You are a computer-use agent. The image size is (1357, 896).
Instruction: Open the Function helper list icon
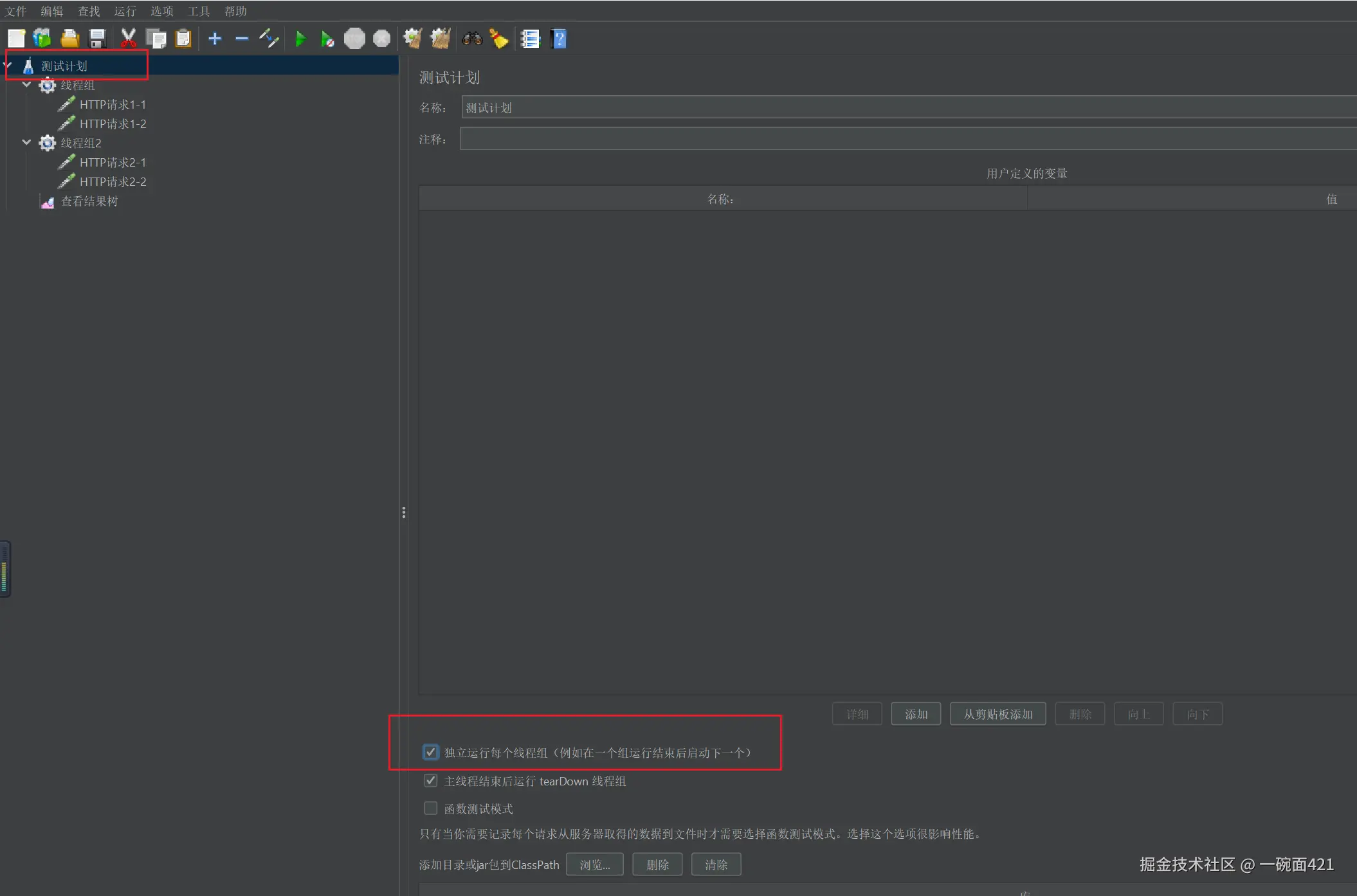click(530, 39)
